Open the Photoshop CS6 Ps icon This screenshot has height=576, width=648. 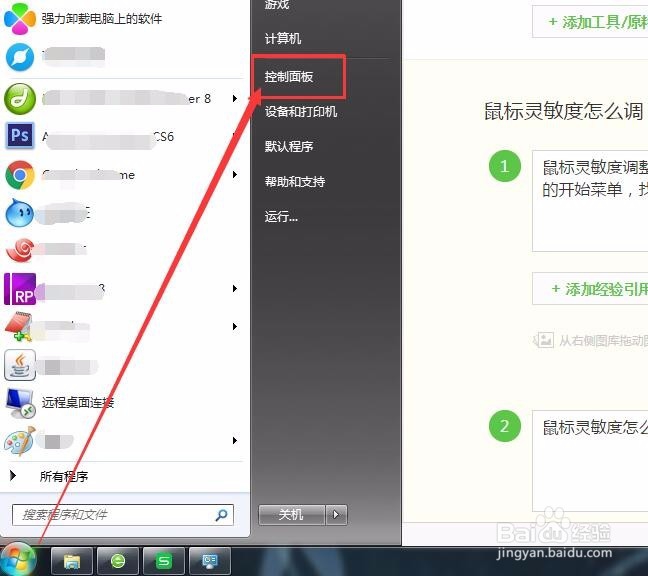point(19,135)
